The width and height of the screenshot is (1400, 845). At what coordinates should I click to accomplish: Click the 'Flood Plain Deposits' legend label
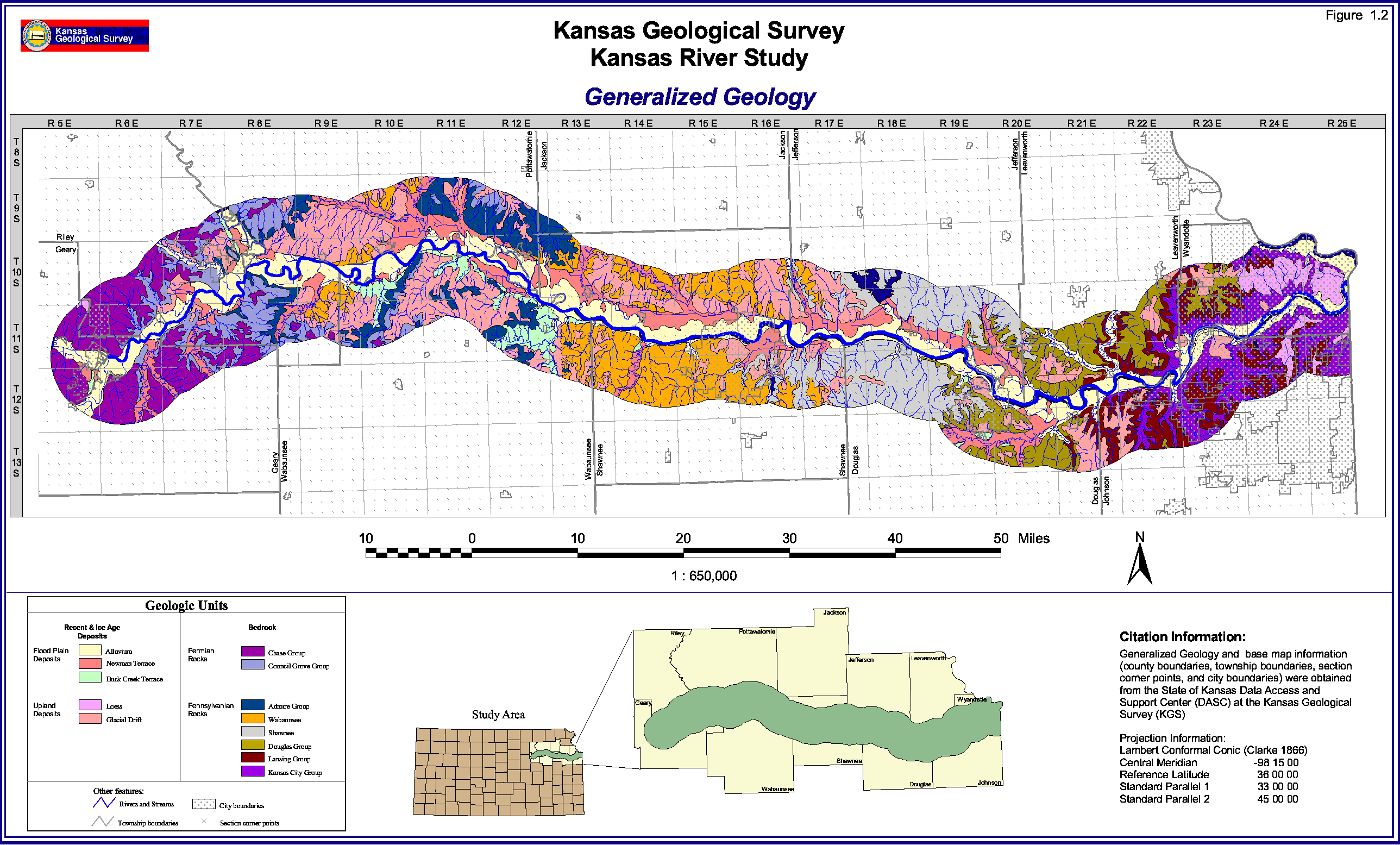tap(51, 655)
